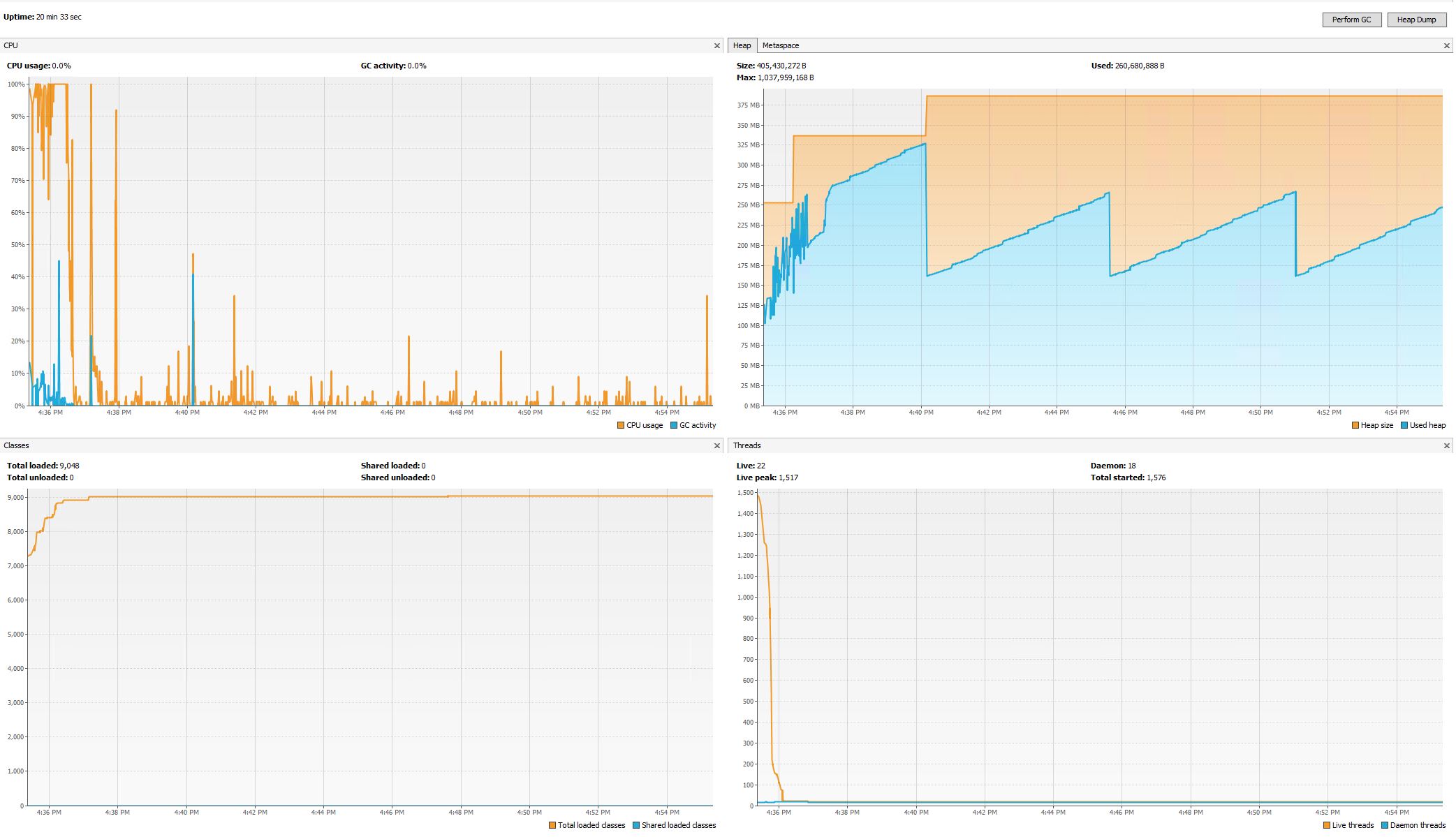Click the CPU panel title header
The width and height of the screenshot is (1456, 837).
[11, 45]
